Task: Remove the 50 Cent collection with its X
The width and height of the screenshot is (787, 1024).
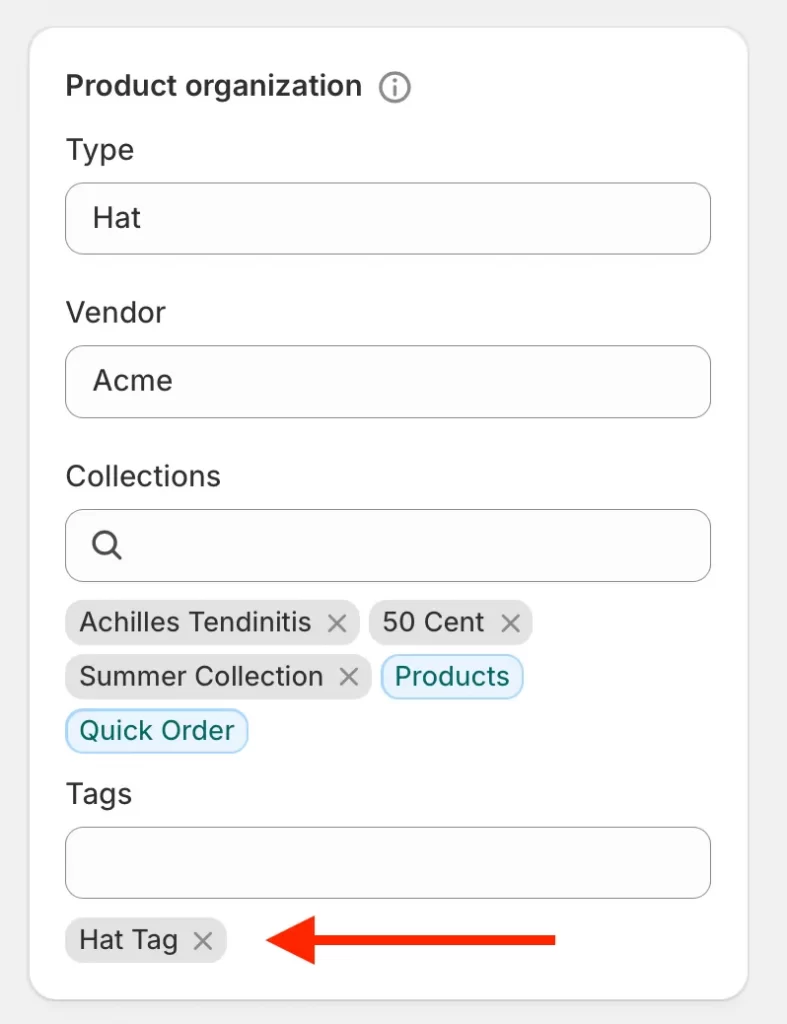Action: click(x=510, y=622)
